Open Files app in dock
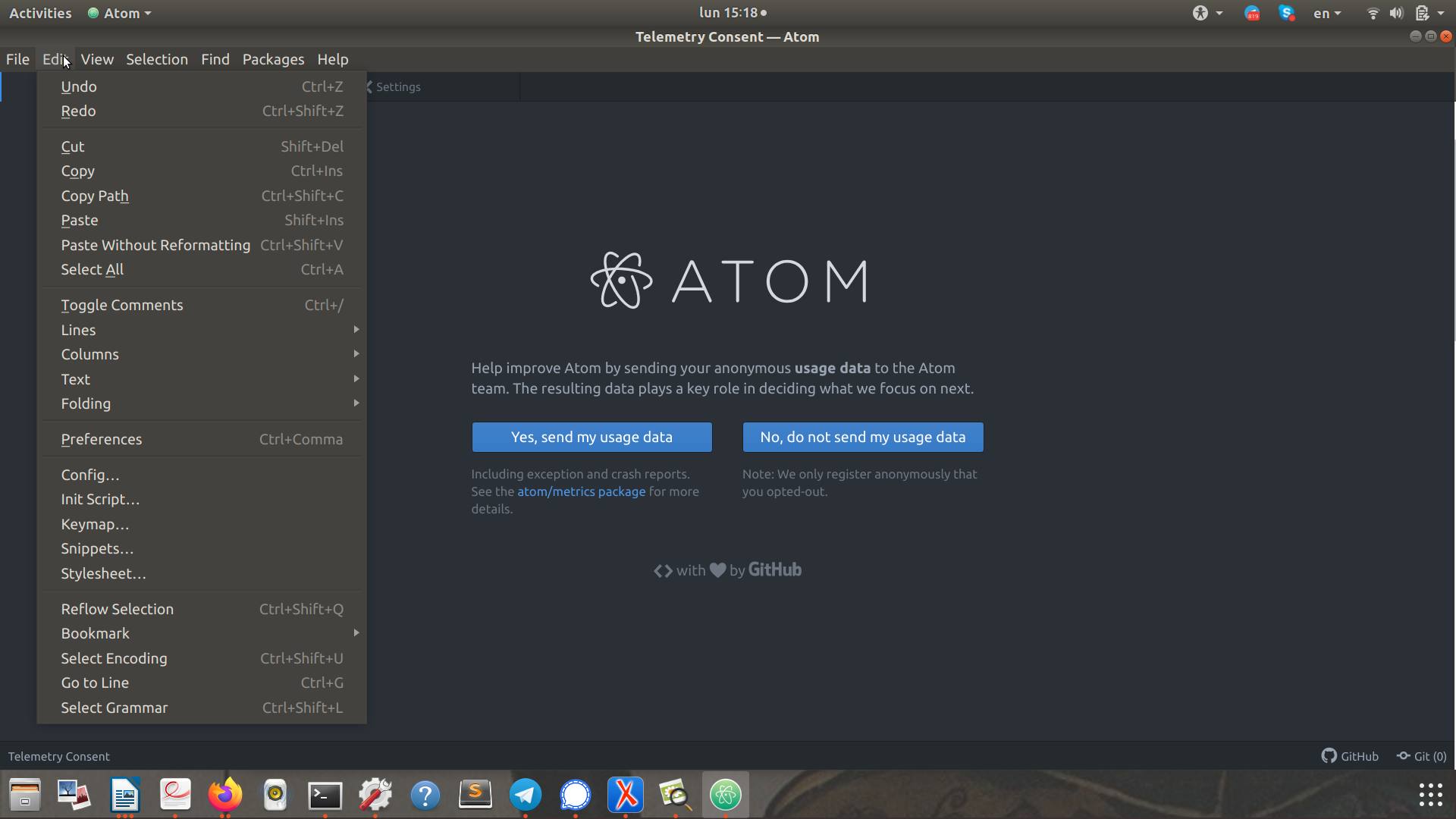 coord(25,795)
